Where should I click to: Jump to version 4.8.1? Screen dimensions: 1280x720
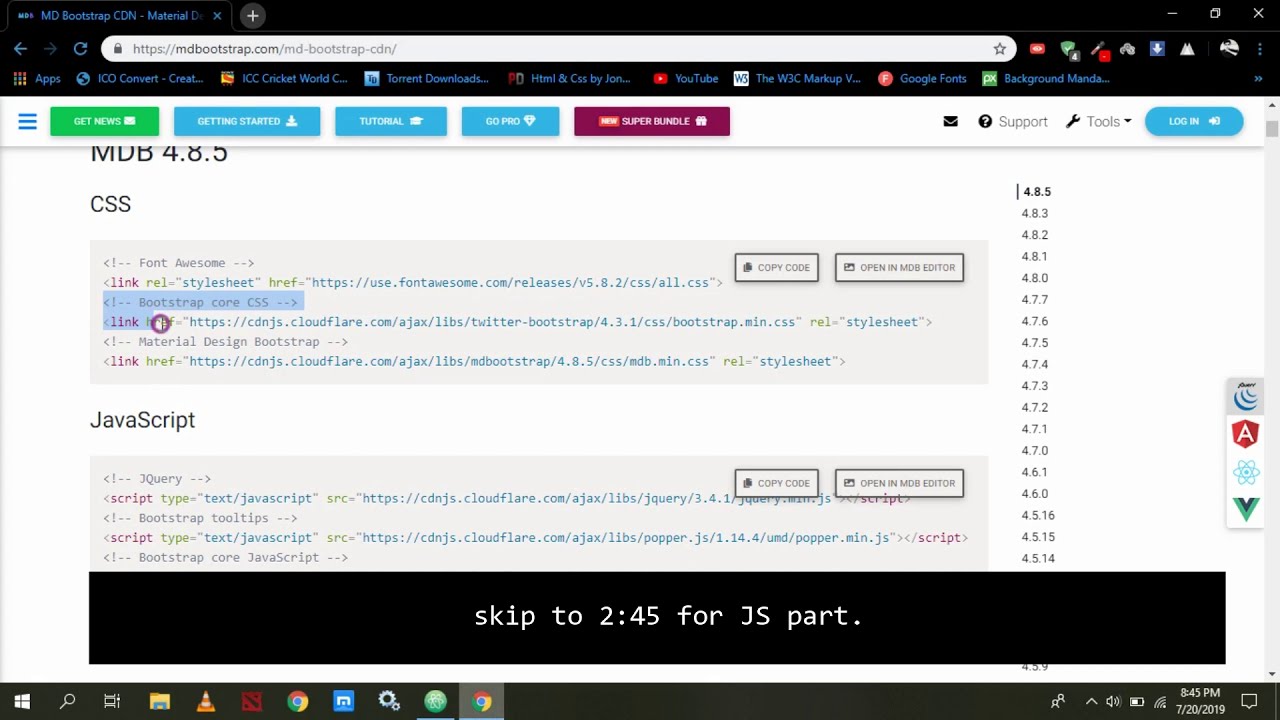(x=1034, y=256)
